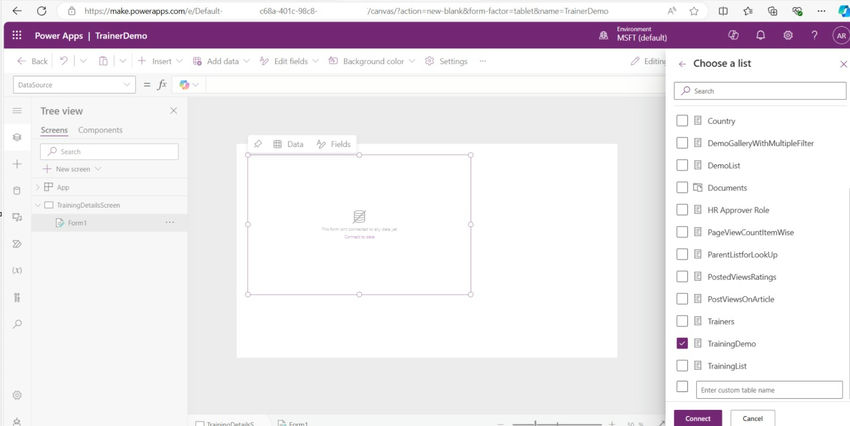The height and width of the screenshot is (426, 850).
Task: Open the formula fx button
Action: coord(162,85)
